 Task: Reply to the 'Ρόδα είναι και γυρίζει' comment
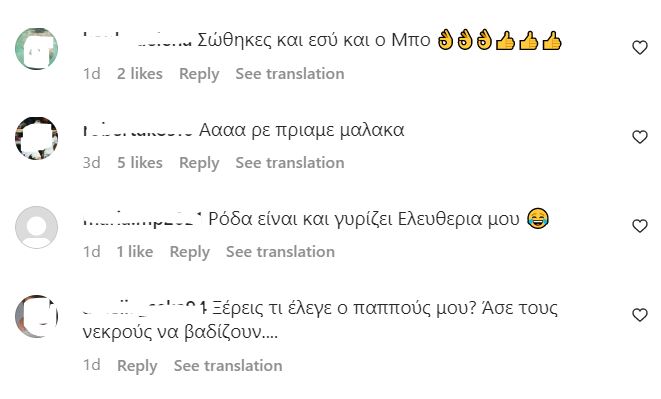[190, 252]
